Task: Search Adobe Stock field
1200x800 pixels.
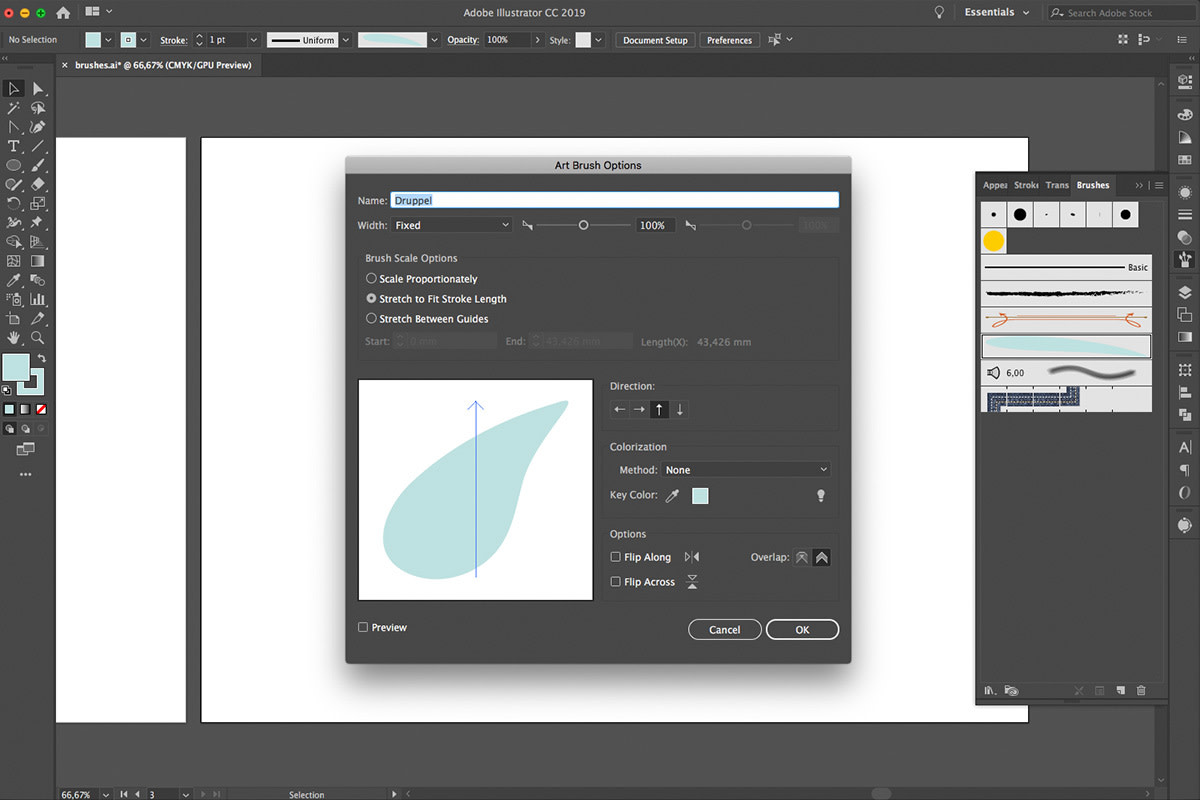Action: point(1120,13)
